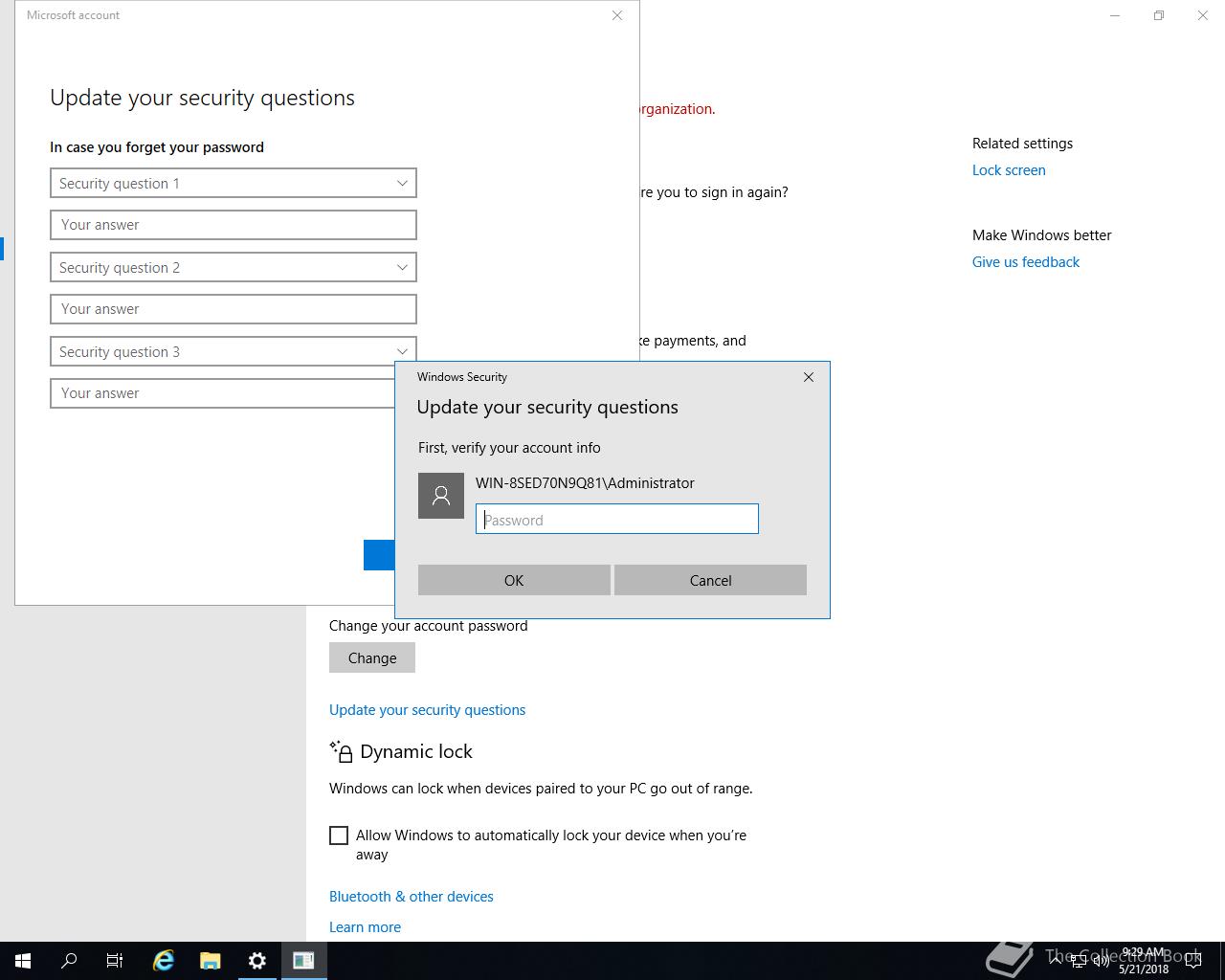The height and width of the screenshot is (980, 1225).
Task: Click Change account password button
Action: click(372, 657)
